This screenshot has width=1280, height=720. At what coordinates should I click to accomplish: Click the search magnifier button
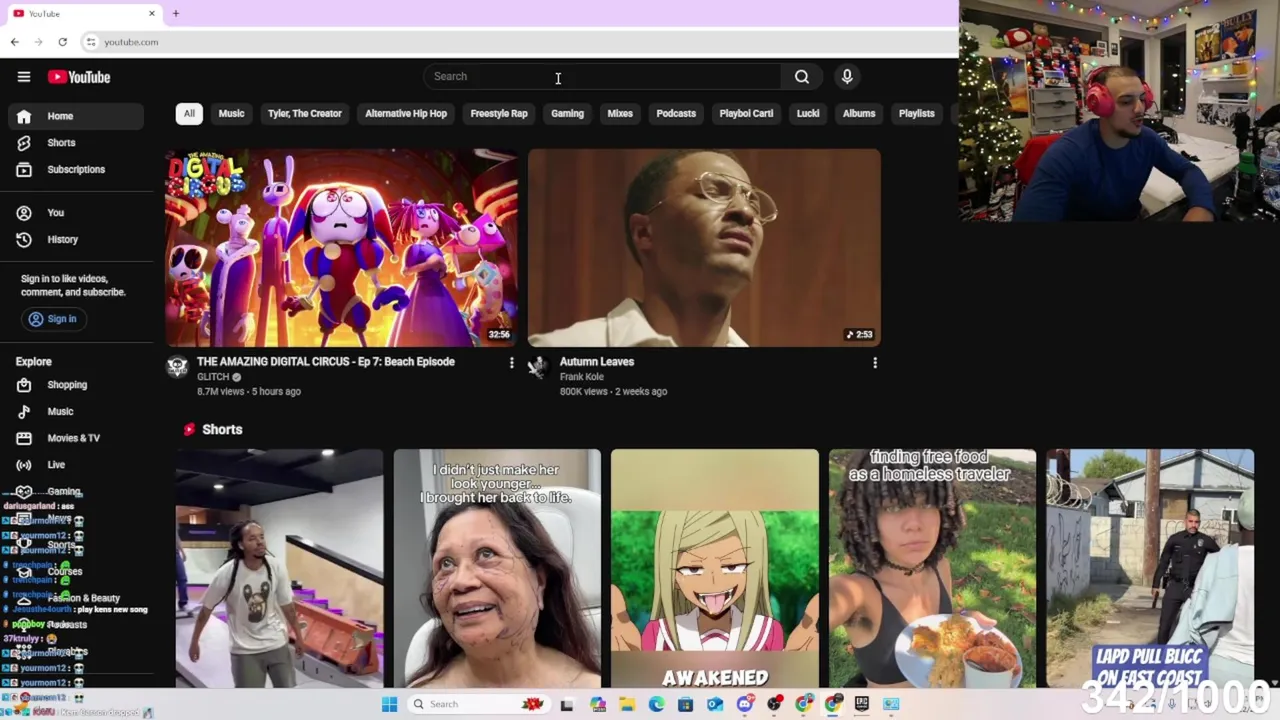pos(802,76)
